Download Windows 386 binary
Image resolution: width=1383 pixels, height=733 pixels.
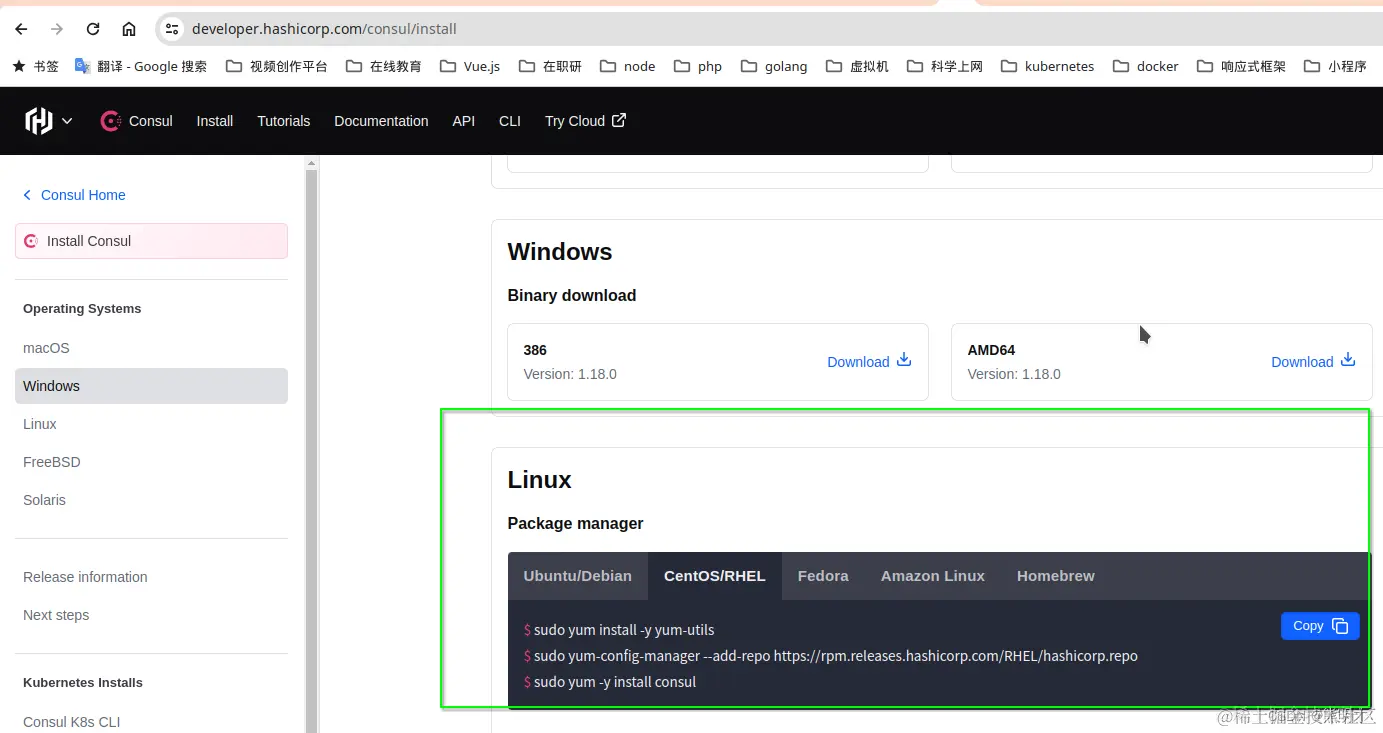click(869, 361)
